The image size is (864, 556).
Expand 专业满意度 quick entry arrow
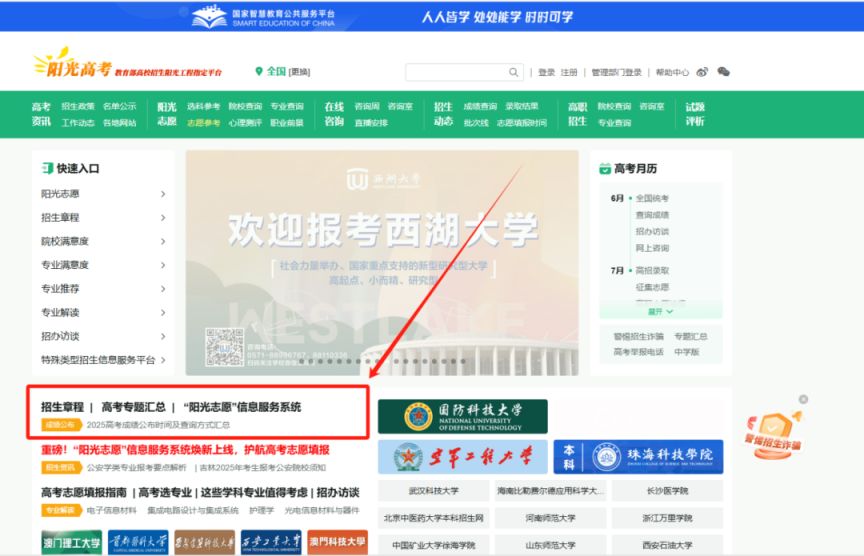coord(163,265)
